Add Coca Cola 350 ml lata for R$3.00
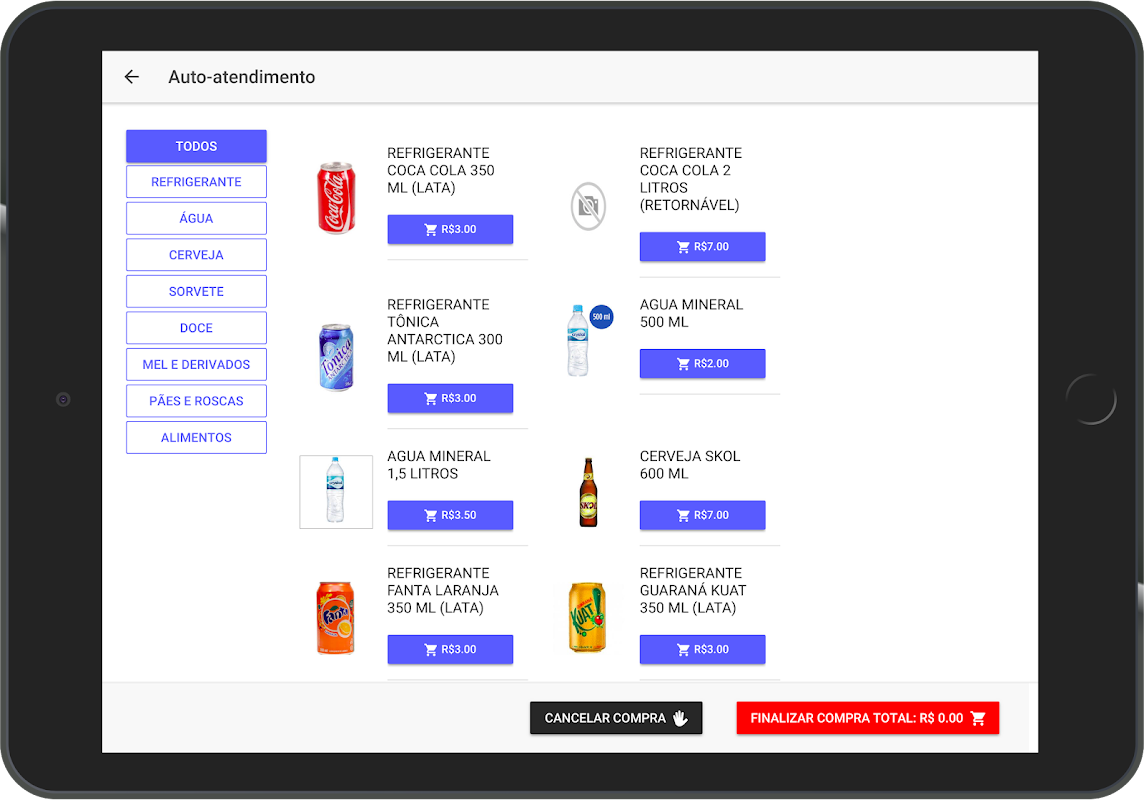The image size is (1144, 800). pos(450,229)
